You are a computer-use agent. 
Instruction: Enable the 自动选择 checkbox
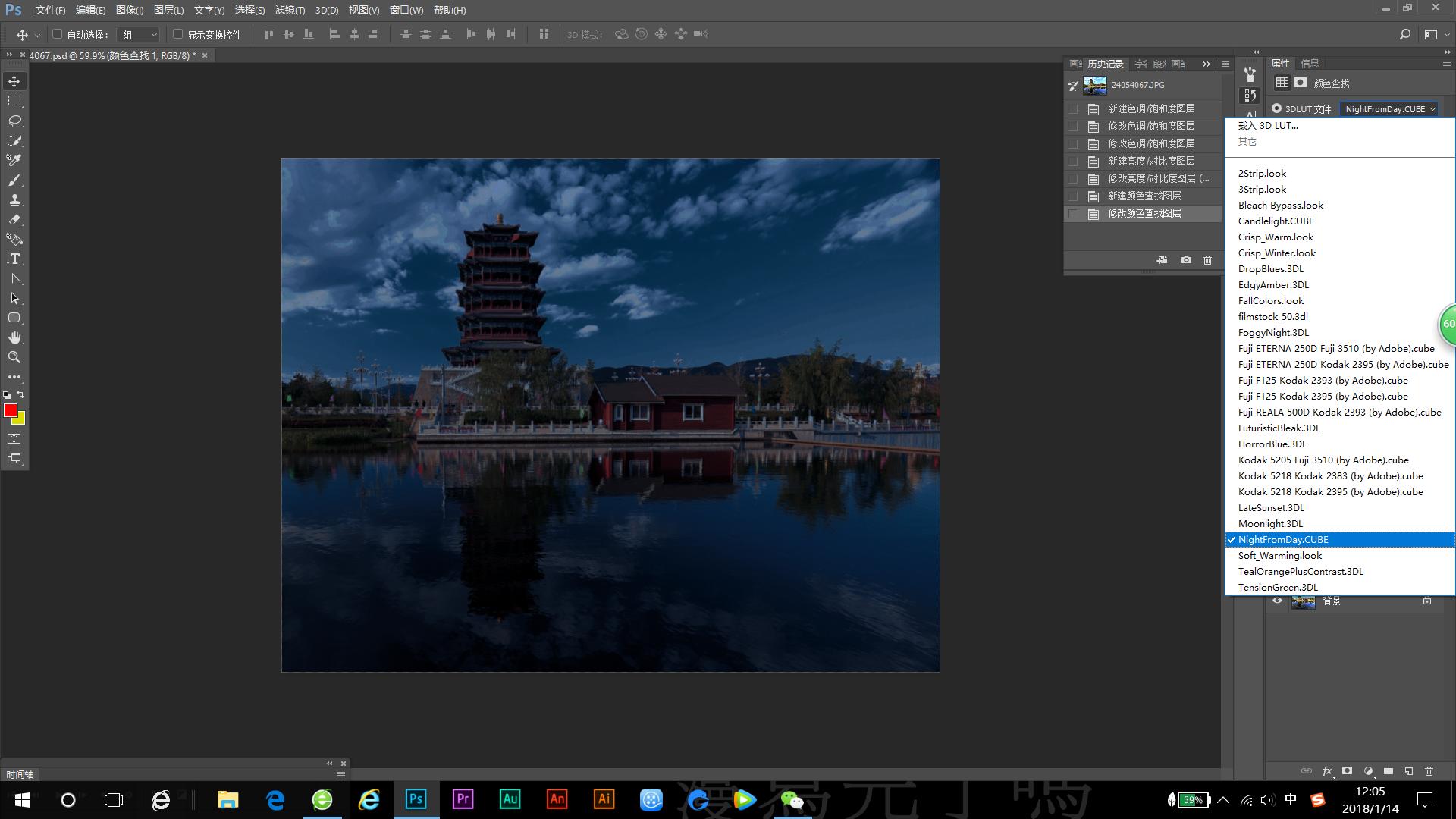57,34
